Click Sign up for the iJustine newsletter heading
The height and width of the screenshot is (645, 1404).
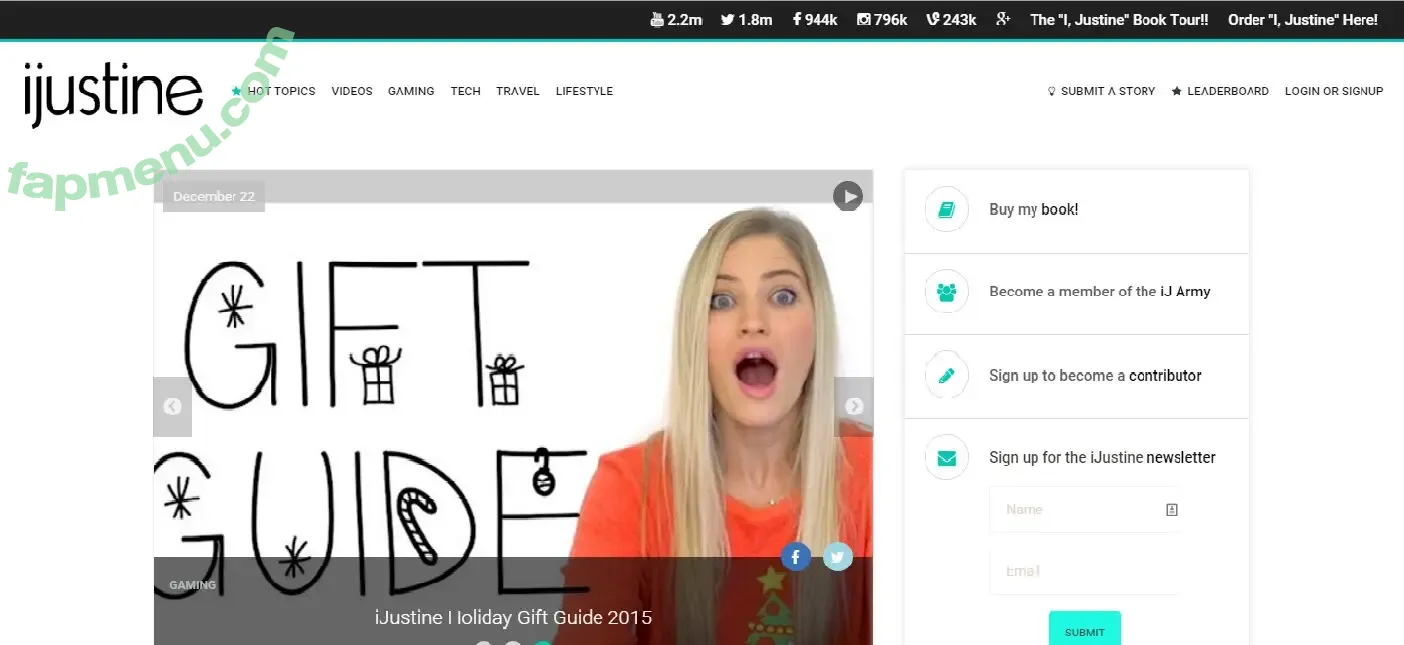pos(1102,458)
